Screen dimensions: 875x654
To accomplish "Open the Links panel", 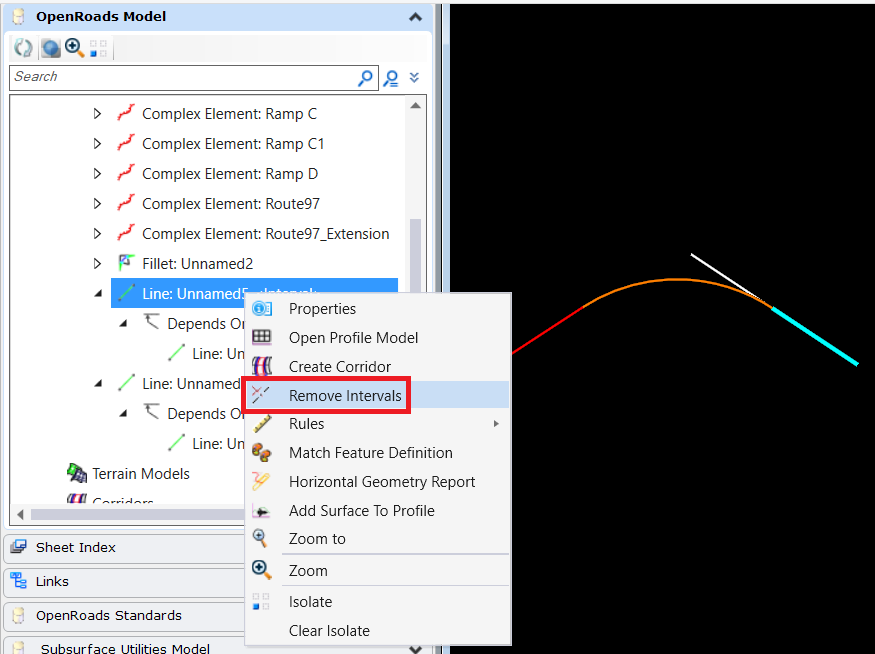I will [x=125, y=581].
